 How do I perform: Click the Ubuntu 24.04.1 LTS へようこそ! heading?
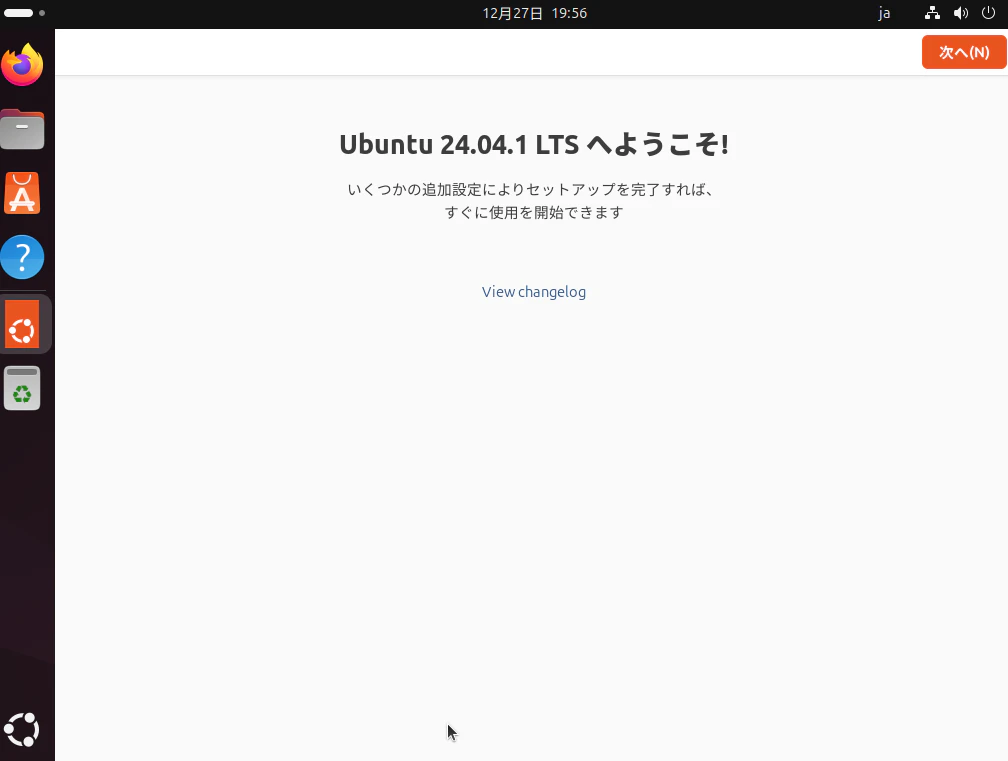(x=534, y=144)
